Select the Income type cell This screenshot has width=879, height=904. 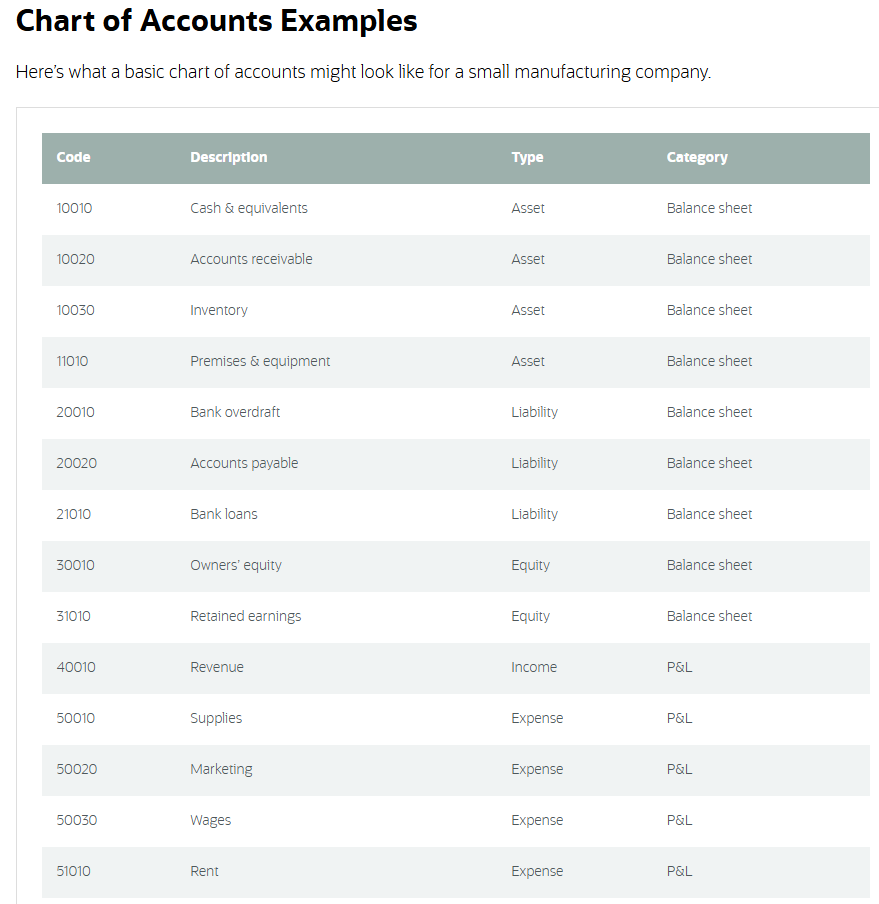[534, 667]
